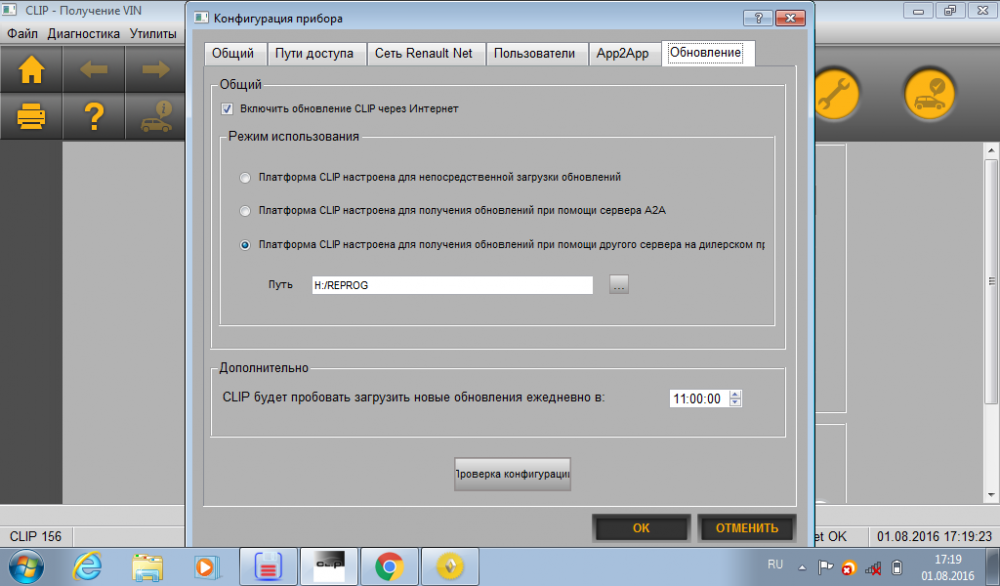Switch to the 'Сеть Renault Net' tab
Viewport: 1000px width, 586px height.
tap(423, 54)
